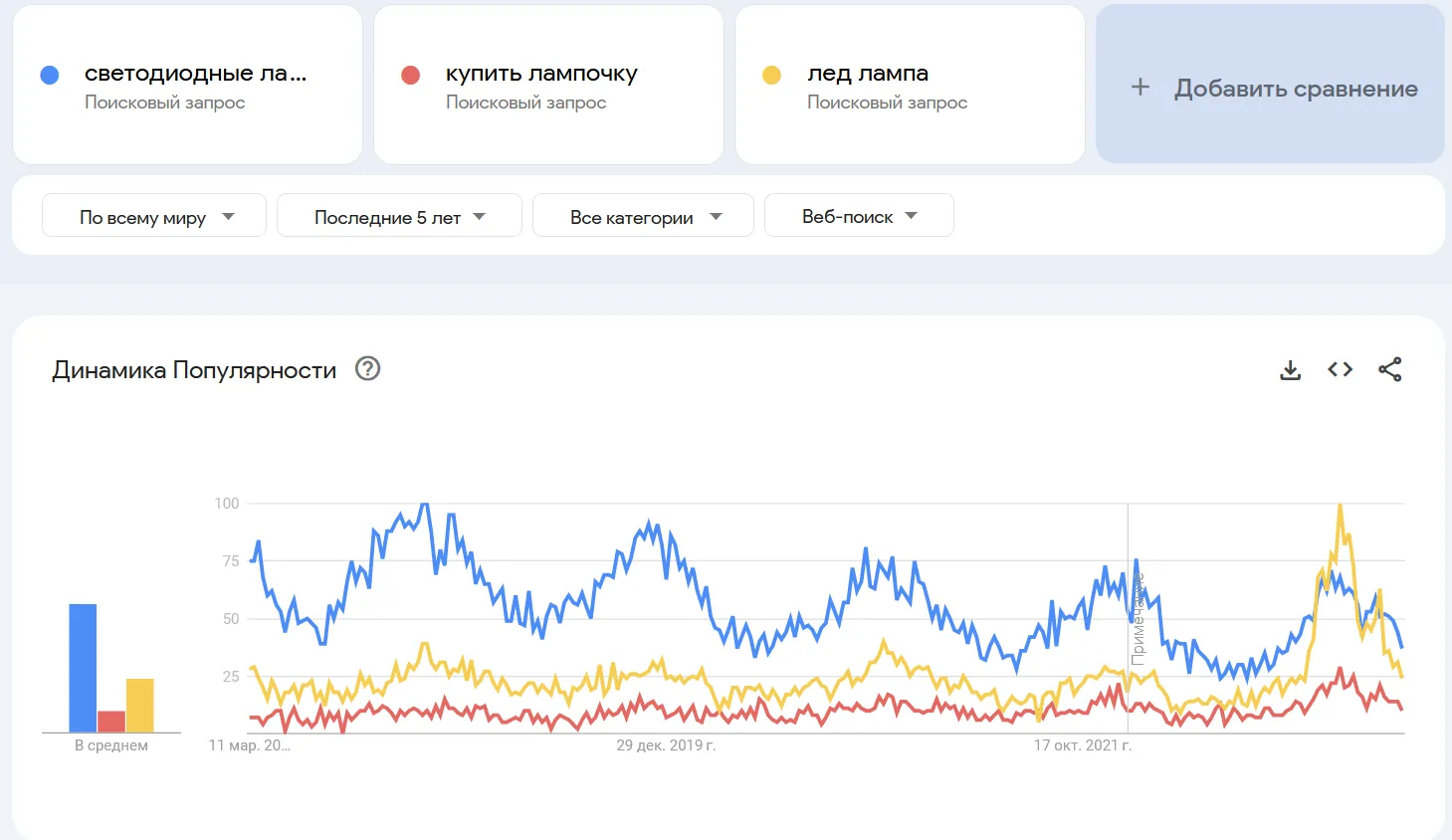Click the plus icon to add comparison
Screen dimensions: 1452x840
coord(1141,88)
